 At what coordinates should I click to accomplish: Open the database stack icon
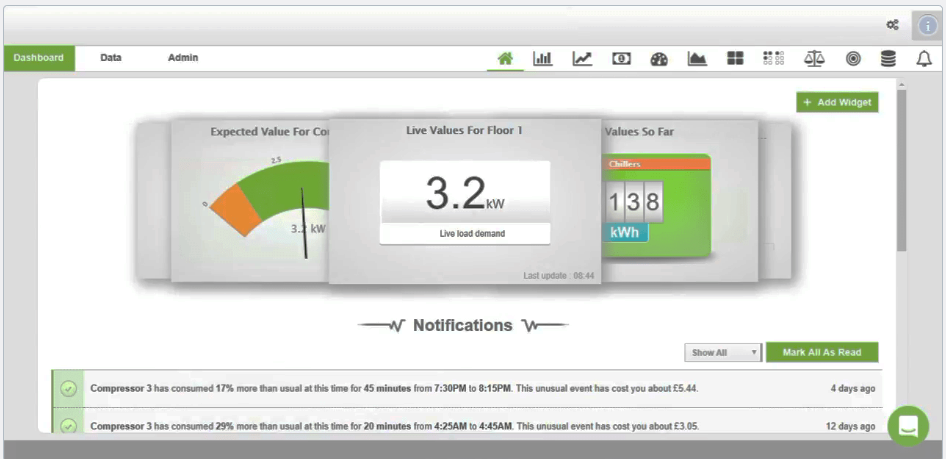click(888, 59)
